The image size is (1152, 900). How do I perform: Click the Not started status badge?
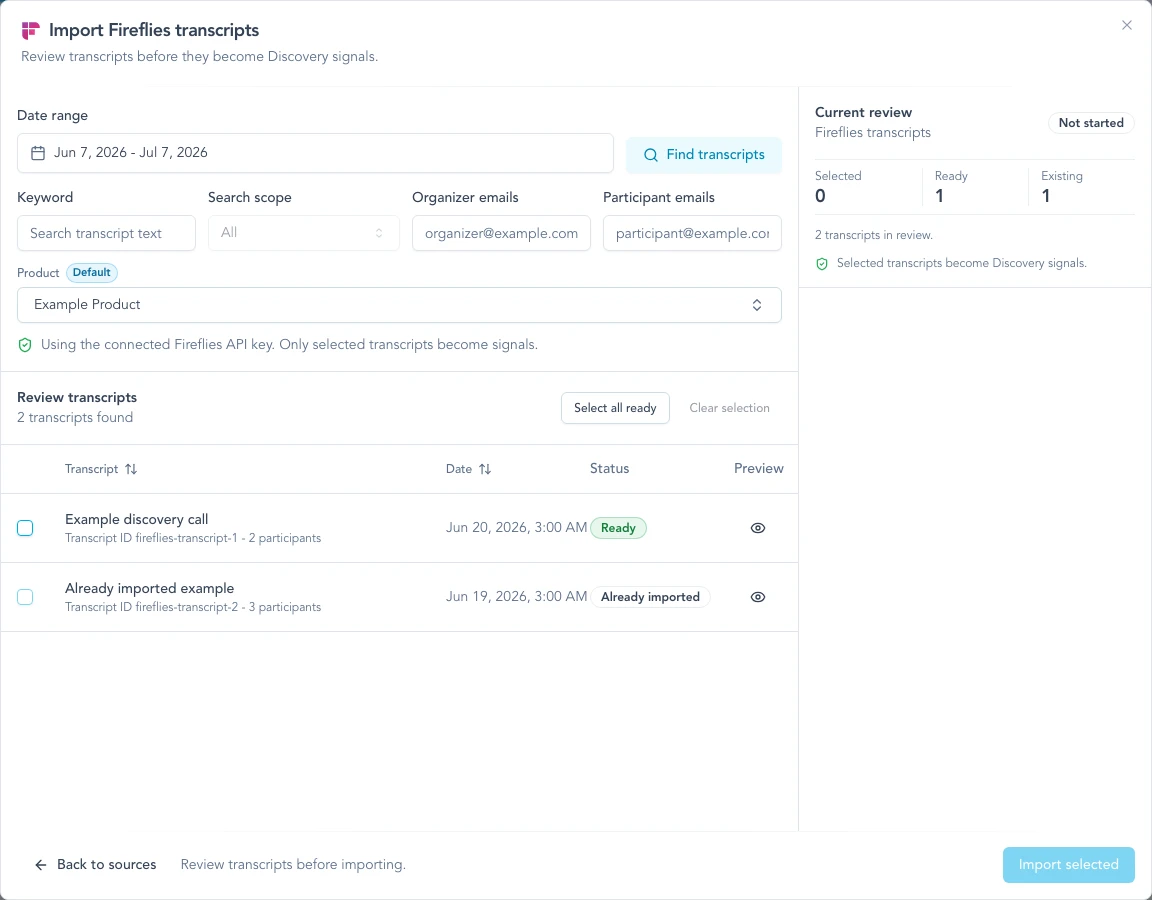[x=1091, y=123]
